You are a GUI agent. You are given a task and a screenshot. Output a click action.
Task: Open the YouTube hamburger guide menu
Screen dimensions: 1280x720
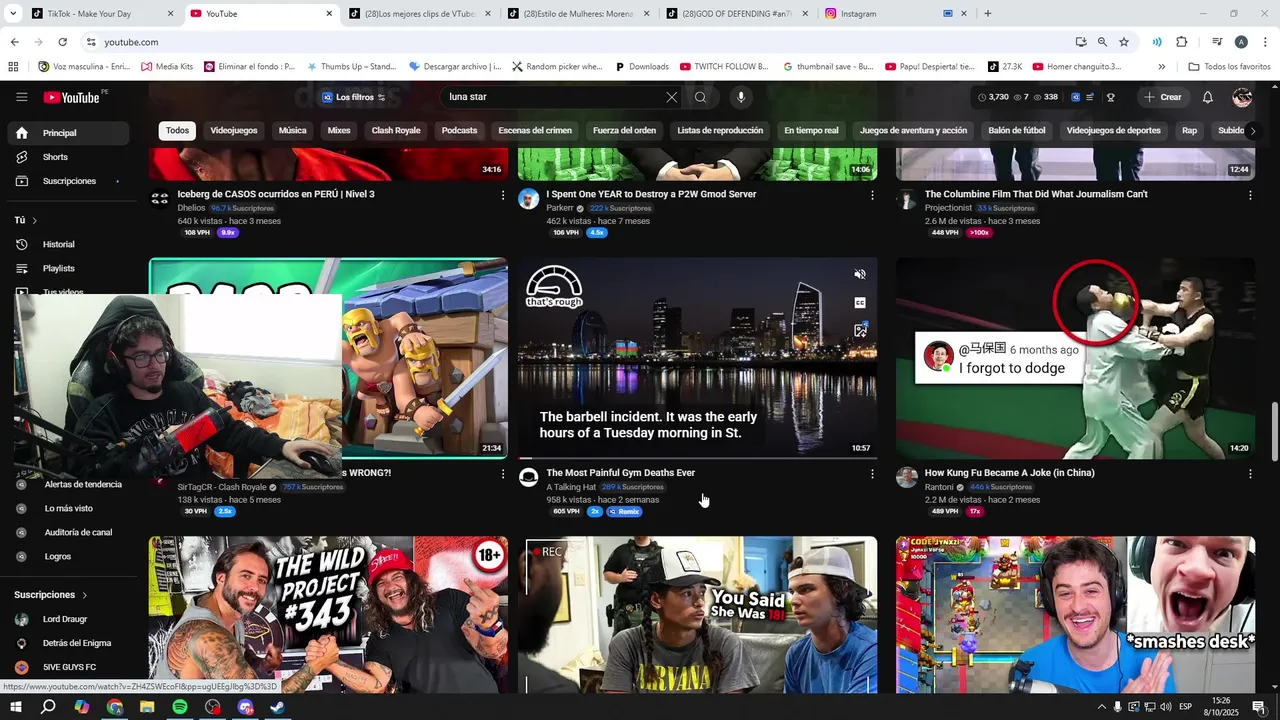pyautogui.click(x=21, y=97)
